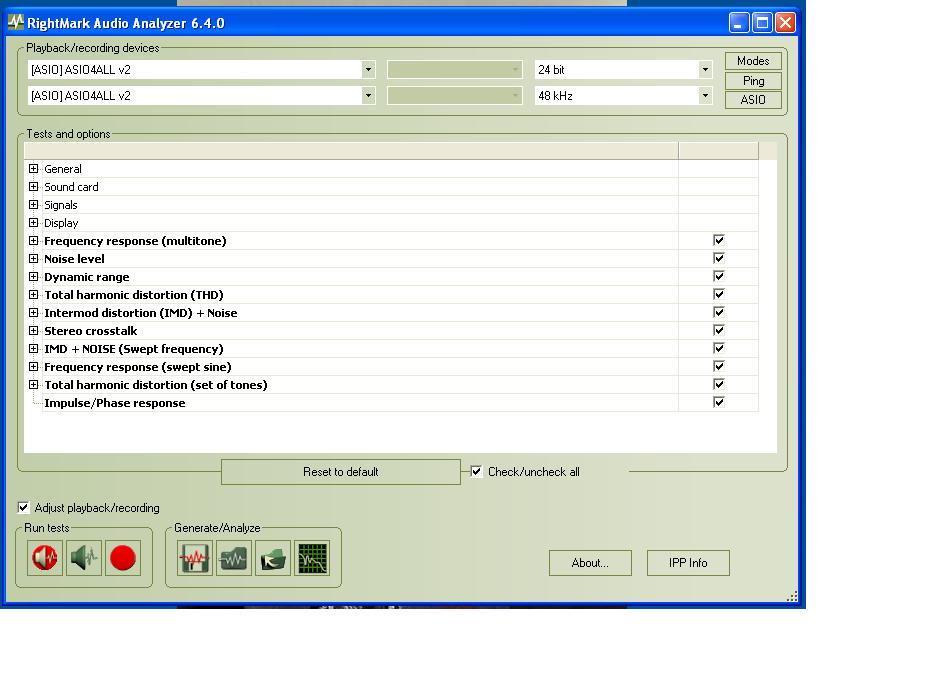Click the recording-only test speaker waveform icon

pos(84,558)
